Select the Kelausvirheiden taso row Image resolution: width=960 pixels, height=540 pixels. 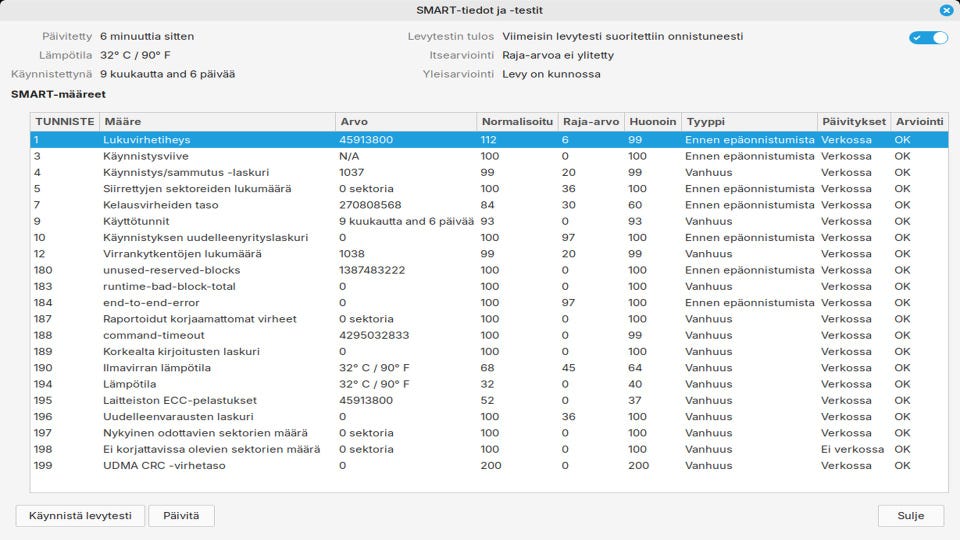tap(489, 205)
